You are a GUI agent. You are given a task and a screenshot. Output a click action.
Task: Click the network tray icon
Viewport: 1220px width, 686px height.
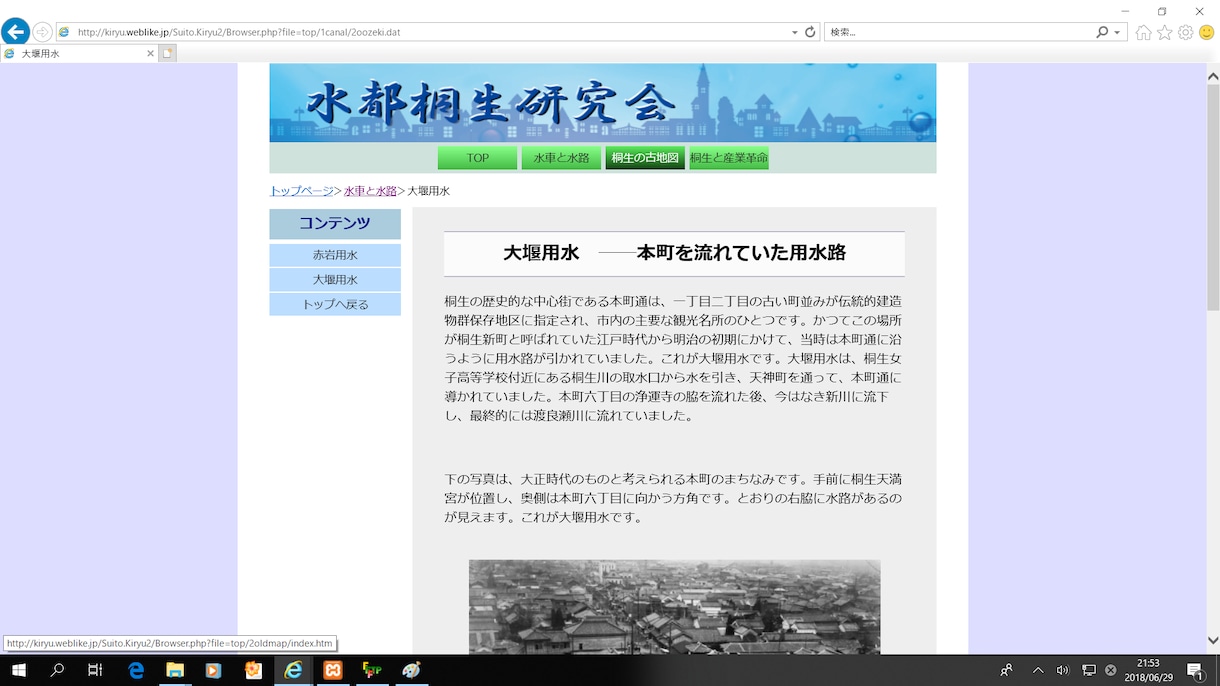[1088, 670]
